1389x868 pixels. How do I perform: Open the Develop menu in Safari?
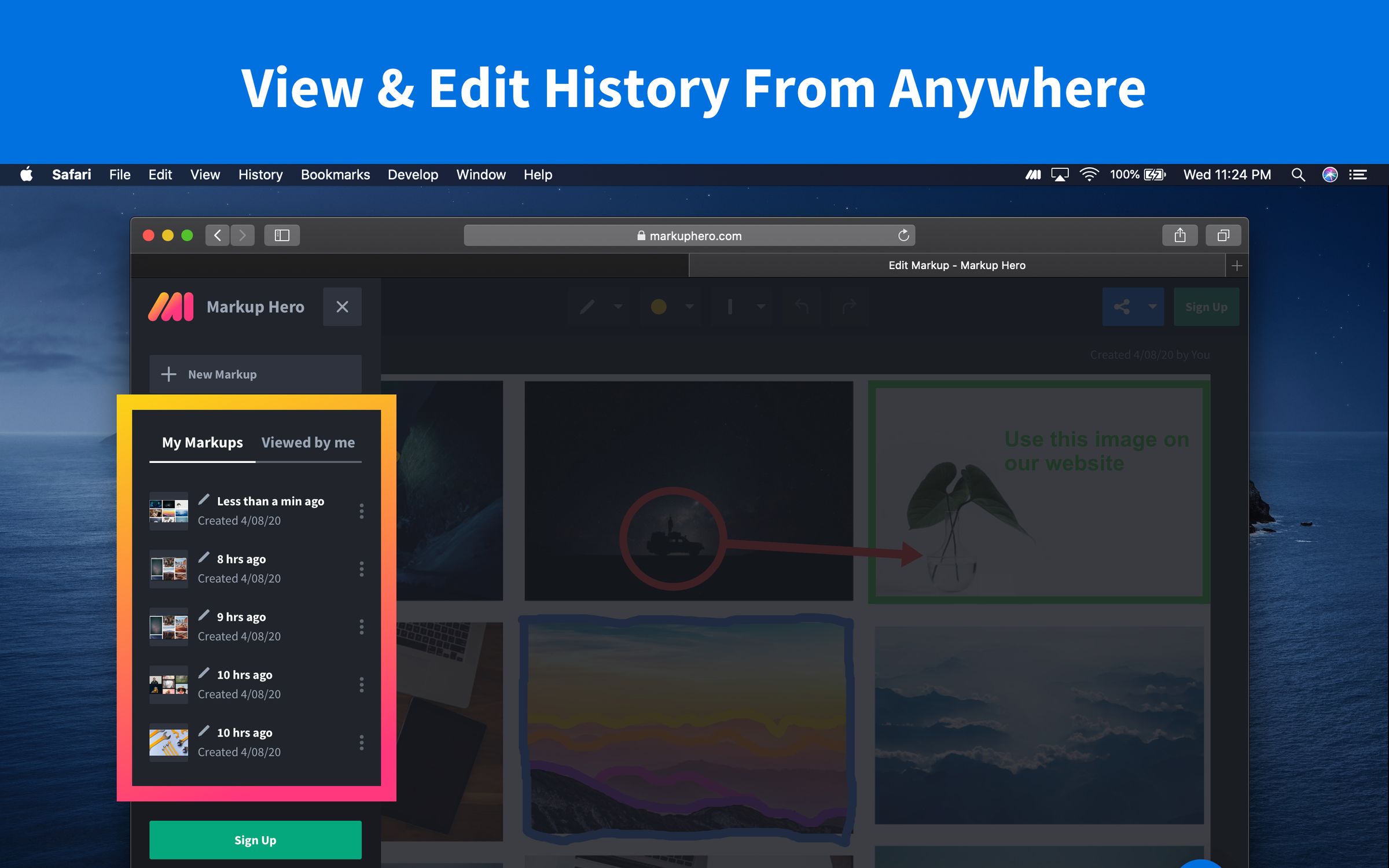click(x=413, y=173)
